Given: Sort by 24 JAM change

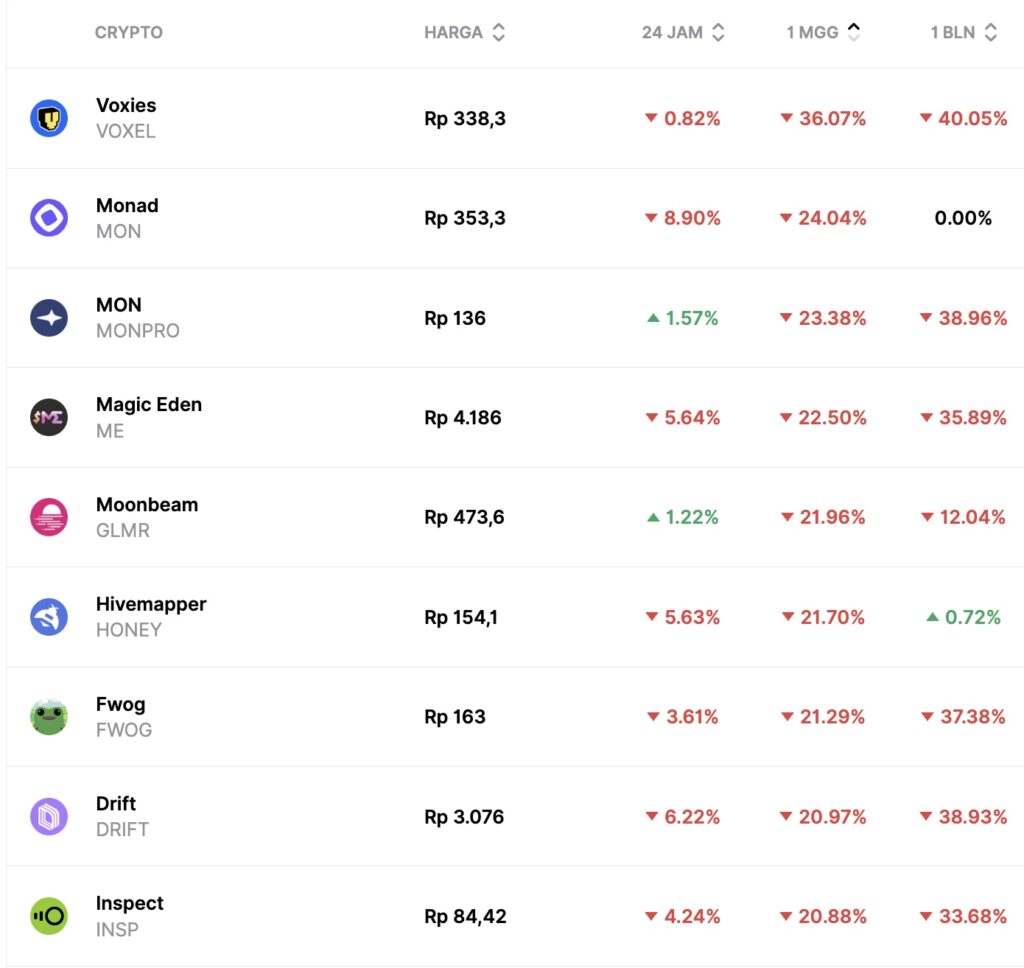Looking at the screenshot, I should coord(683,32).
